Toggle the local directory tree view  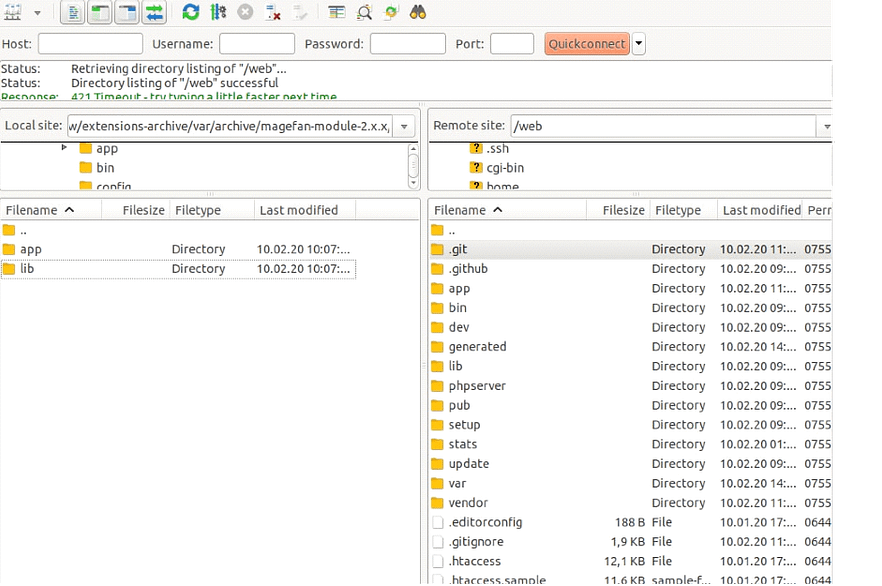coord(100,13)
